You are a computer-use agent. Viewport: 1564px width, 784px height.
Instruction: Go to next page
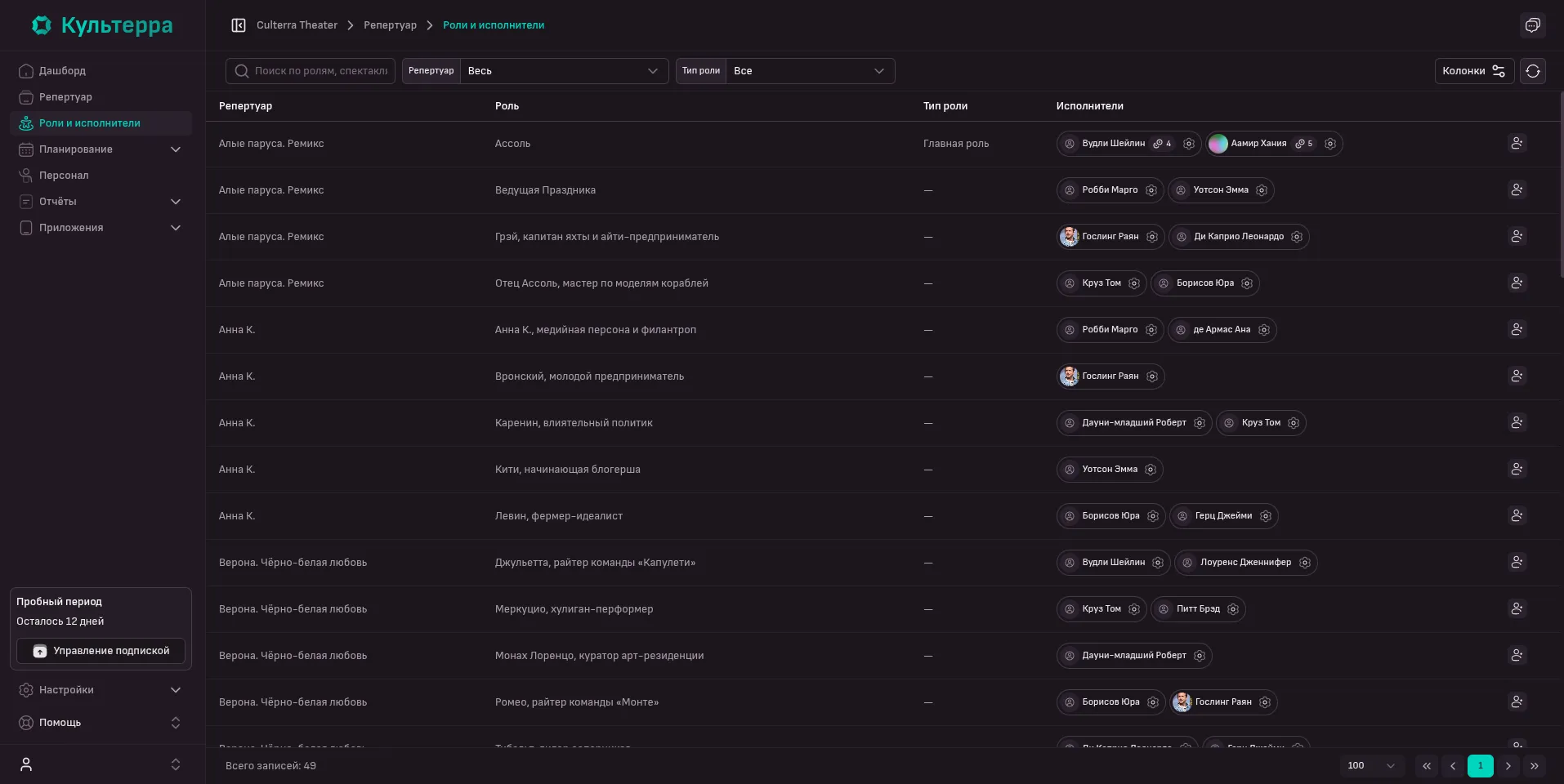coord(1508,766)
